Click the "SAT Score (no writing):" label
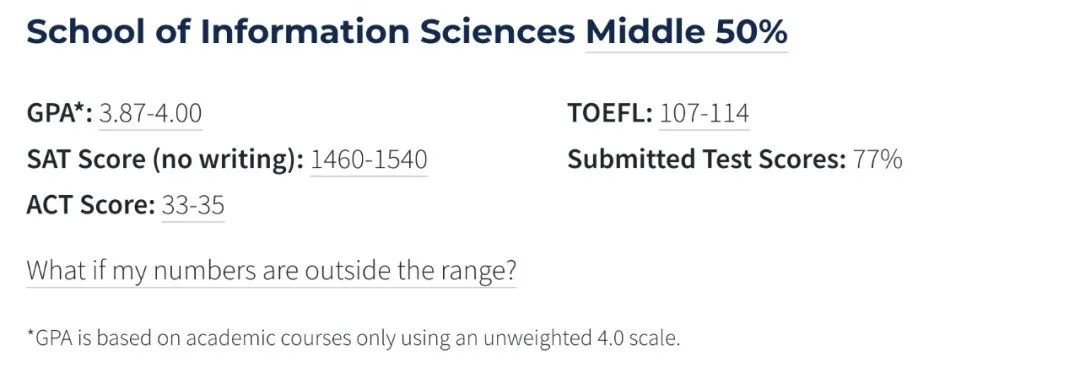 click(x=165, y=160)
